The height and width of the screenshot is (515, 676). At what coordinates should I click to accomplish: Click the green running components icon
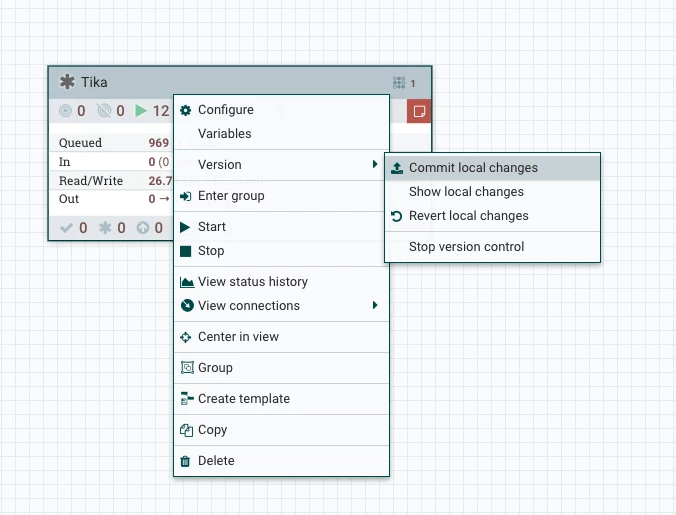pos(141,111)
